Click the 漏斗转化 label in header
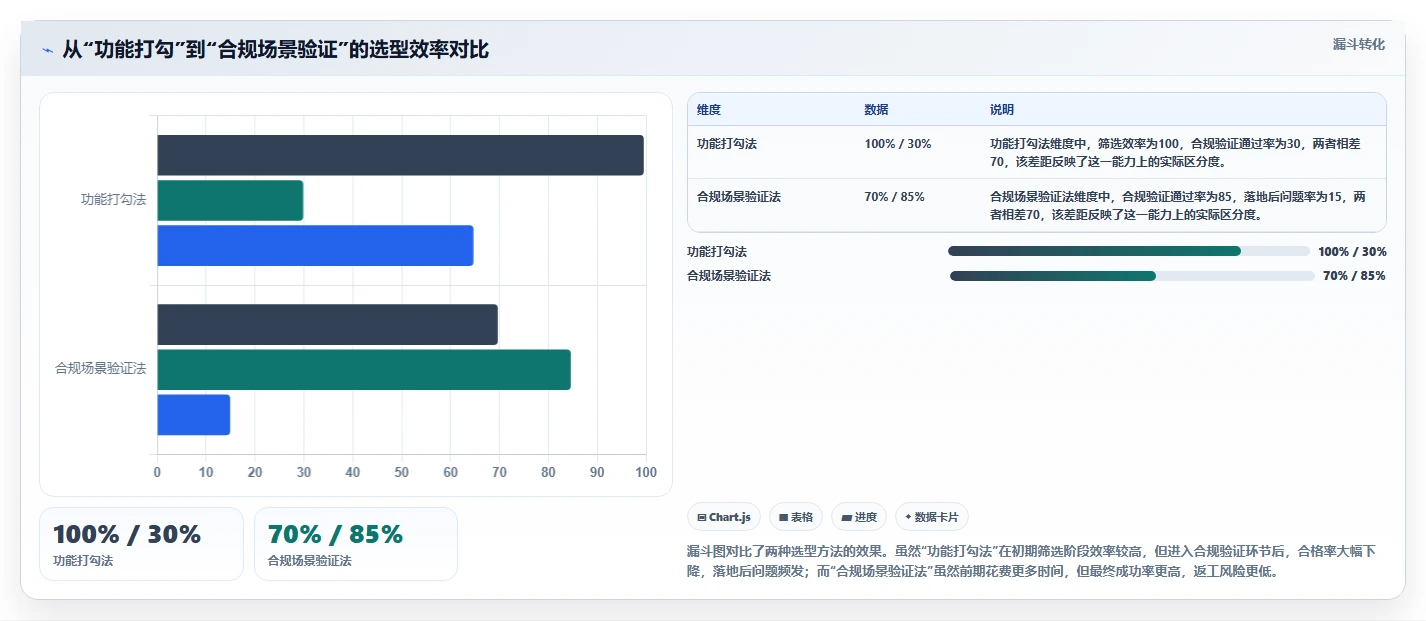 1358,44
